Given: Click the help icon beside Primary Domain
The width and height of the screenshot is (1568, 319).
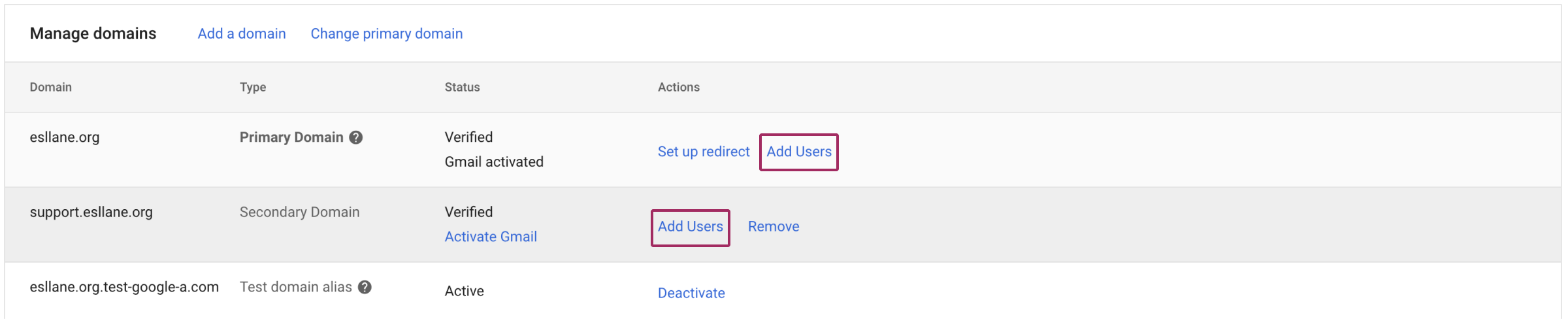Looking at the screenshot, I should [x=356, y=137].
